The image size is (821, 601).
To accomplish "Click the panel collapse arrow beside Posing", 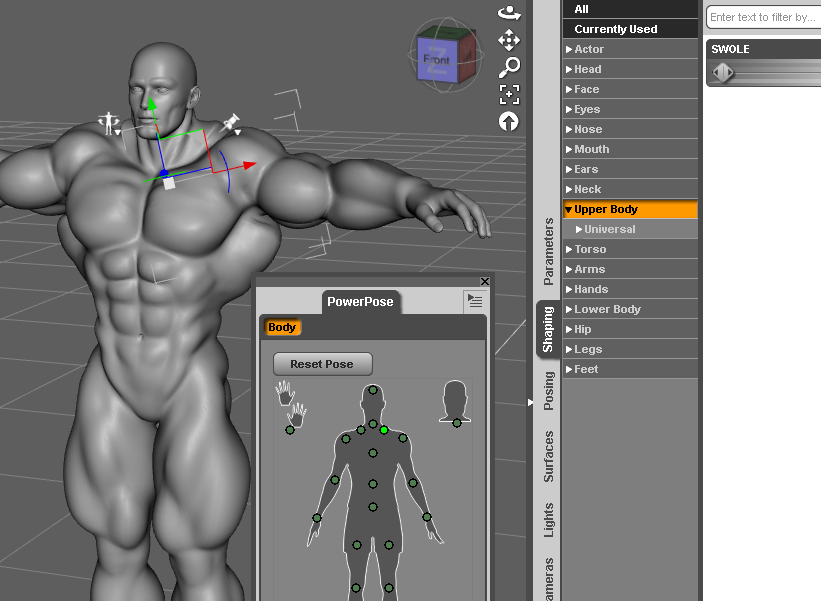I will coord(530,403).
